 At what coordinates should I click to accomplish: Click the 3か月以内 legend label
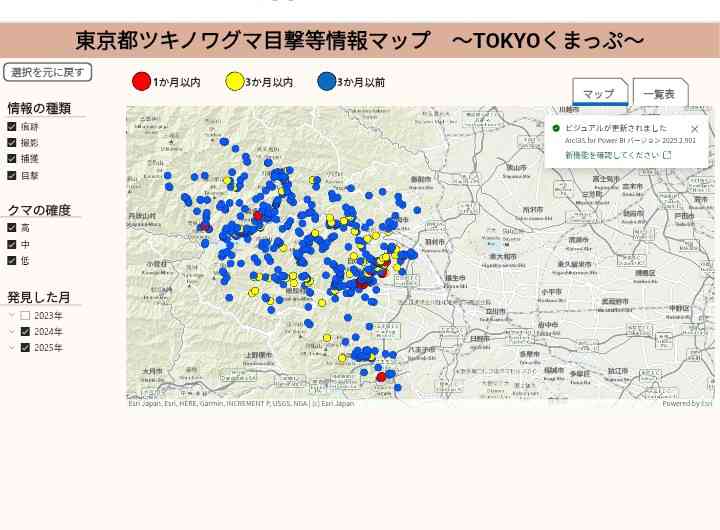pos(269,83)
